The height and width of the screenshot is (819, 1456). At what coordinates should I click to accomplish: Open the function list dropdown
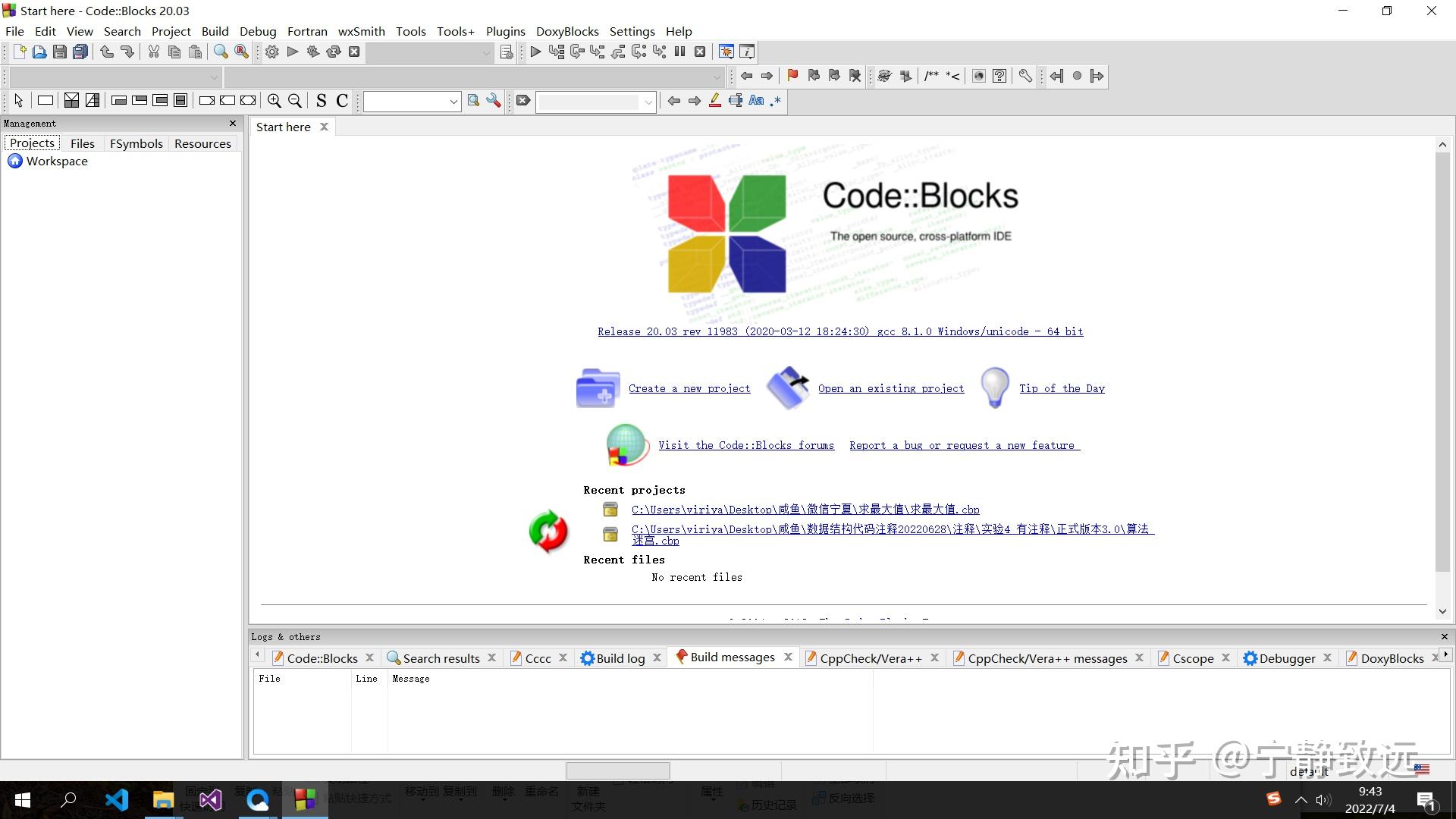coord(717,77)
